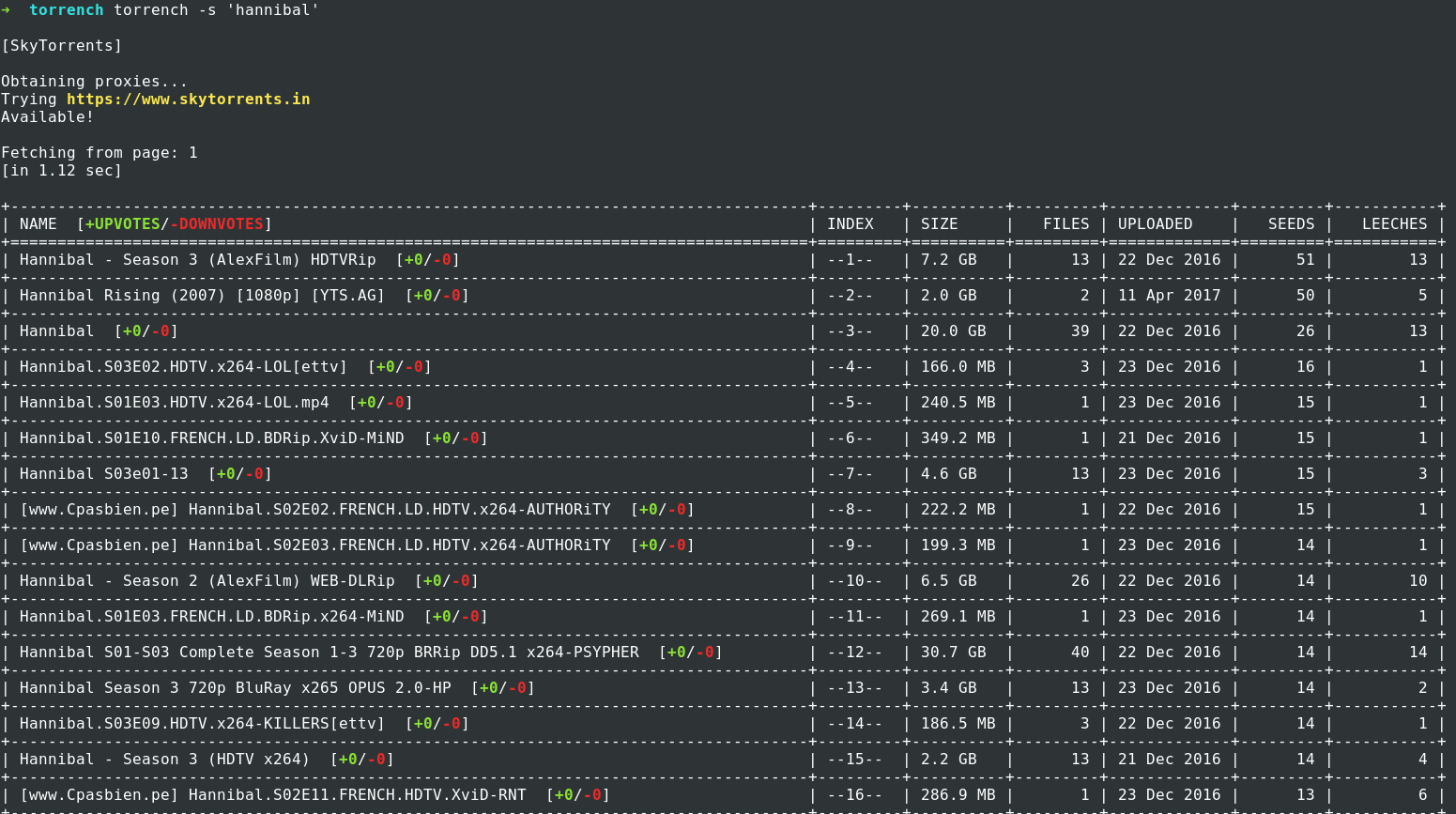The height and width of the screenshot is (814, 1456).
Task: Click 'Hannibal.S01E10.FRENCH.LD.BDRip.XviD-MiND' torrent name
Action: pyautogui.click(x=212, y=438)
